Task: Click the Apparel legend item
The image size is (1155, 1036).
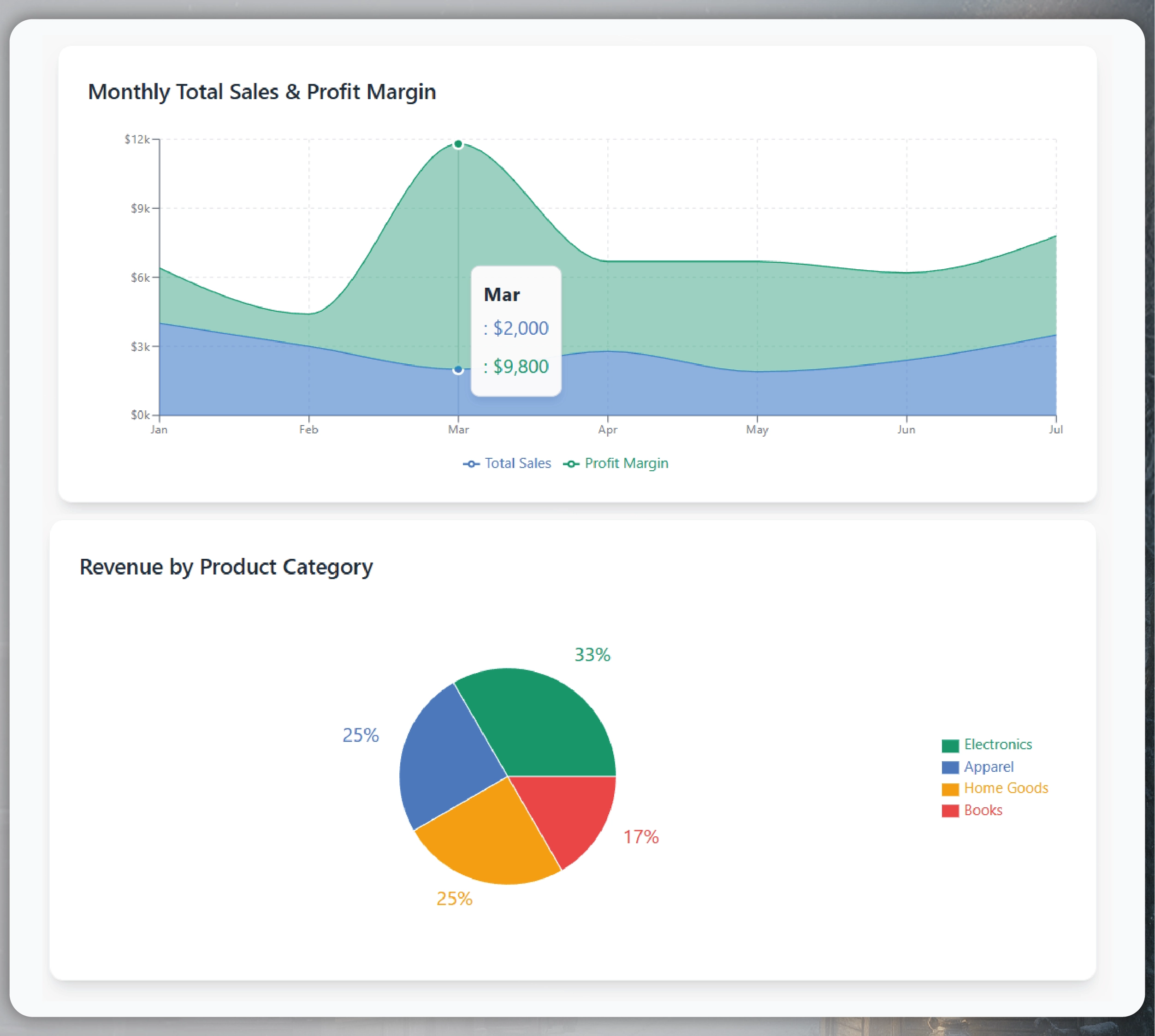Action: coord(977,767)
